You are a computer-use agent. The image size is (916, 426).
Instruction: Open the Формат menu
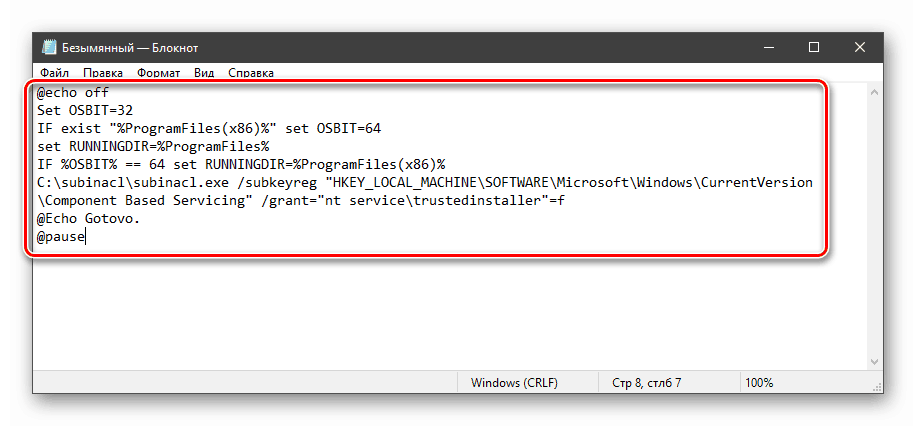tap(158, 73)
